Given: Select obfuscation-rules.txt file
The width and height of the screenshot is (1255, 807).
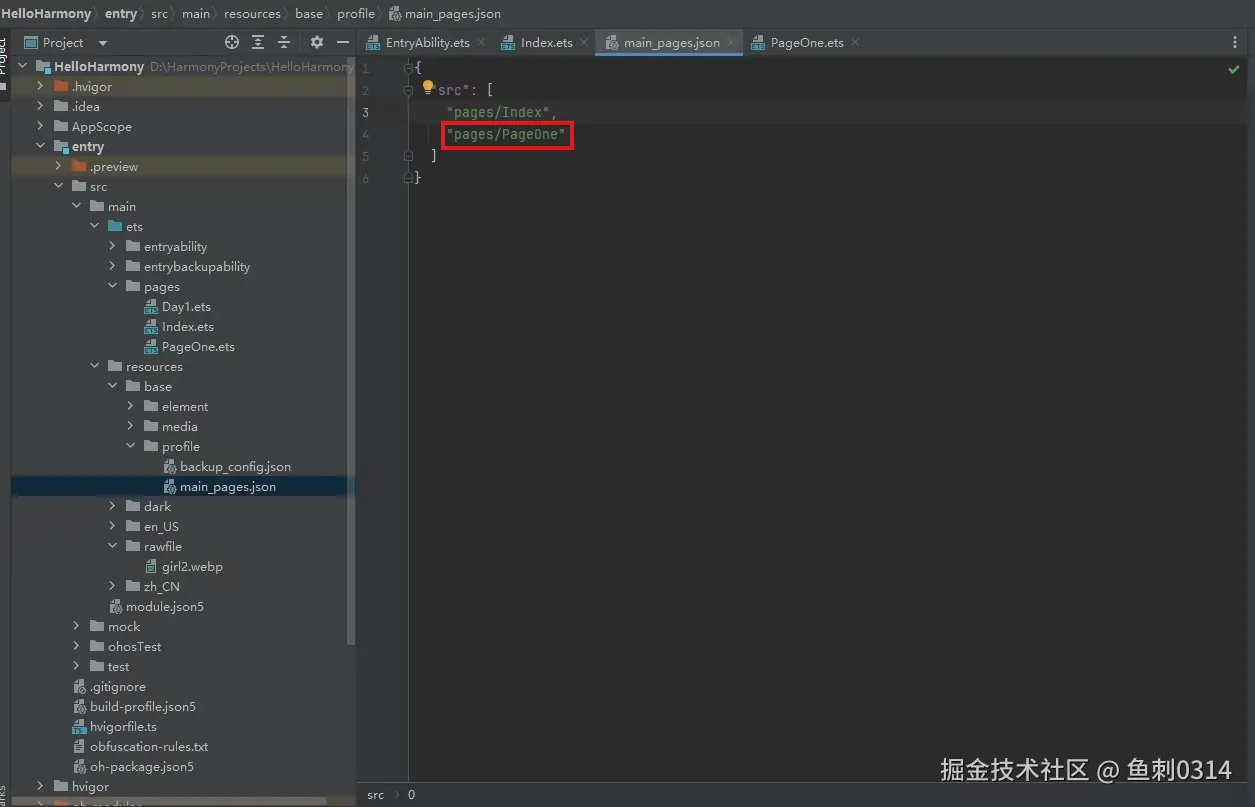Looking at the screenshot, I should pos(149,747).
